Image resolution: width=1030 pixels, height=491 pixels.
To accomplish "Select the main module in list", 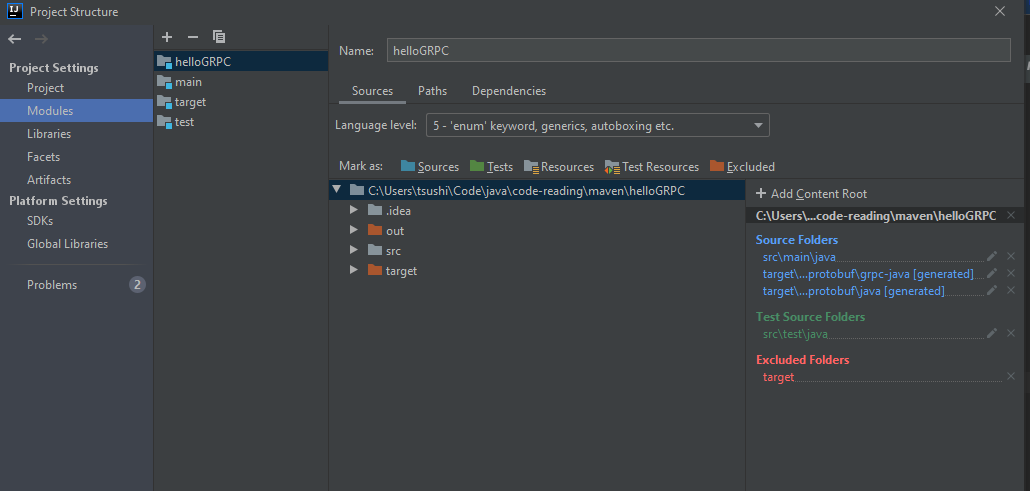I will pos(241,82).
